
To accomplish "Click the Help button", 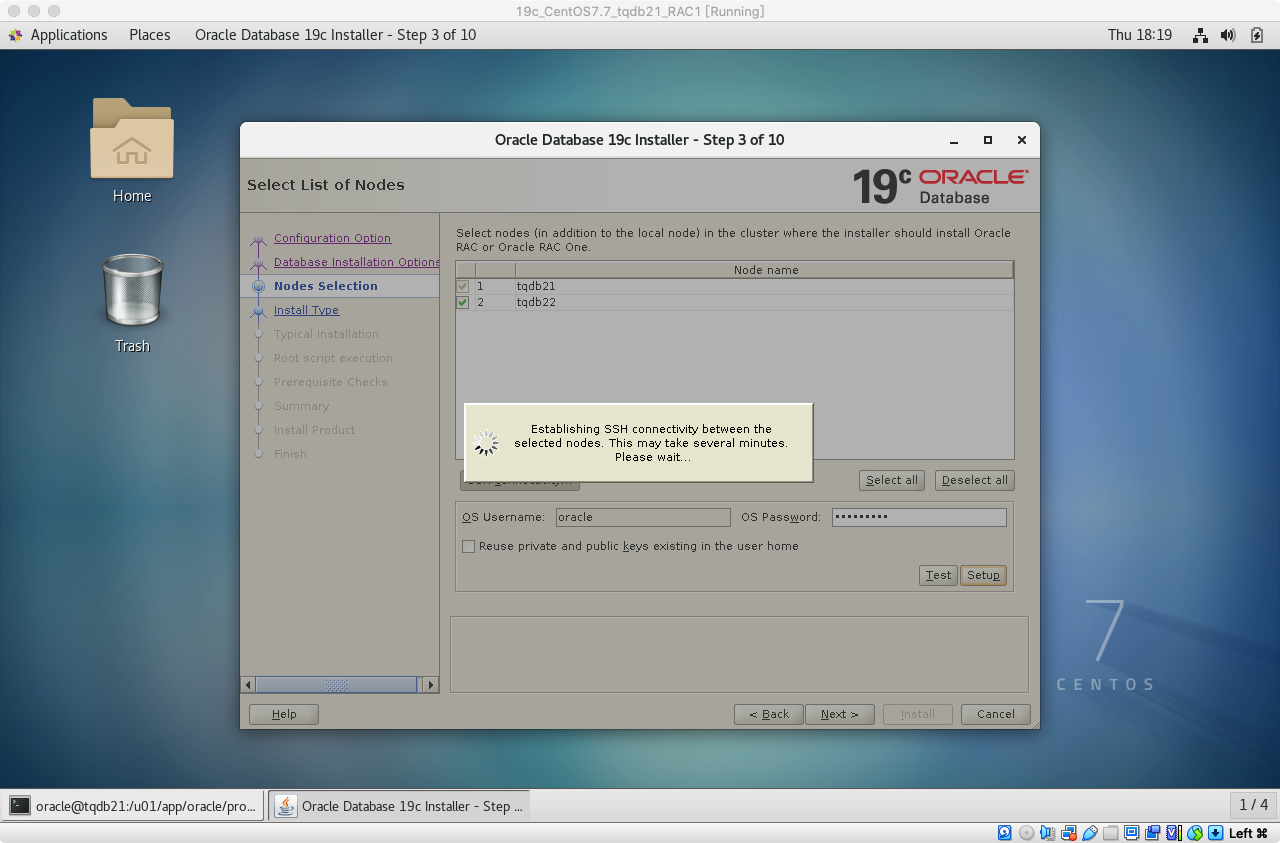I will pos(284,714).
